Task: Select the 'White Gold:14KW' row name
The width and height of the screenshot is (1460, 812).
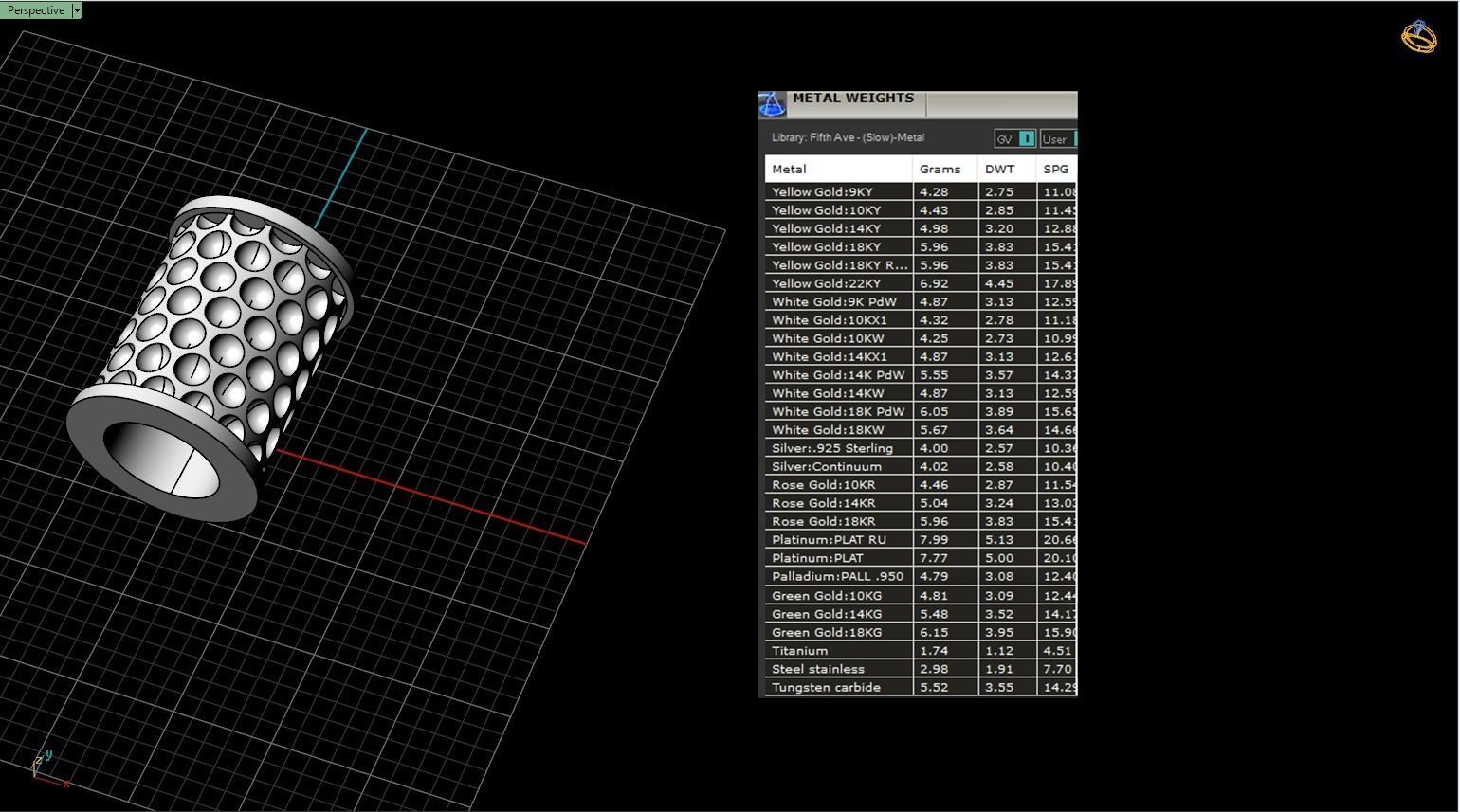Action: 828,393
